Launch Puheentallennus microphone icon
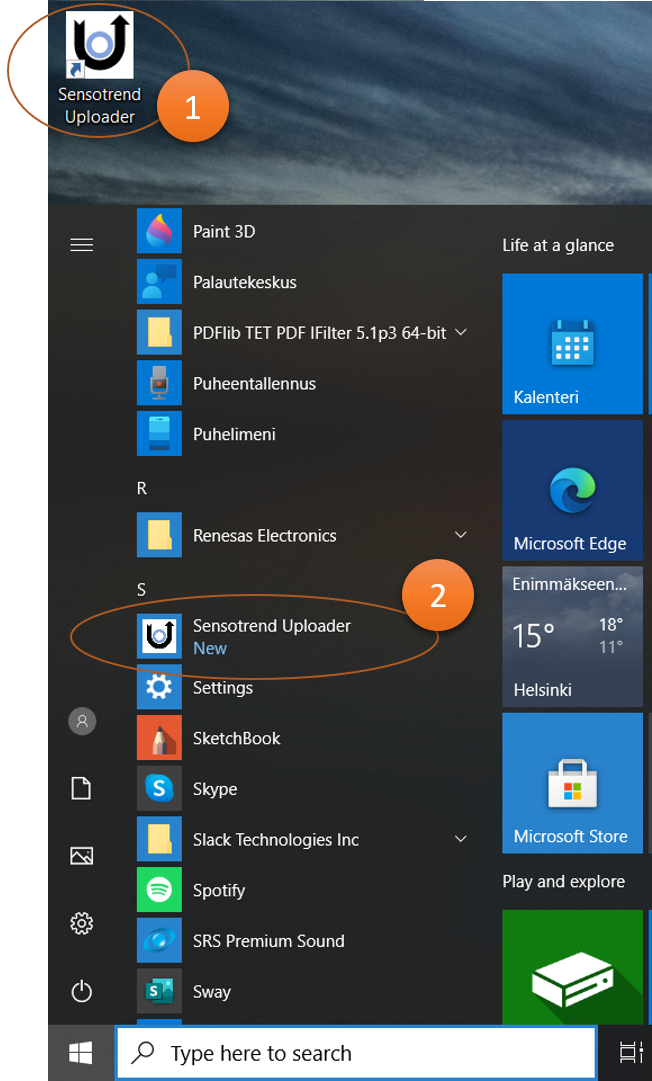 [159, 383]
